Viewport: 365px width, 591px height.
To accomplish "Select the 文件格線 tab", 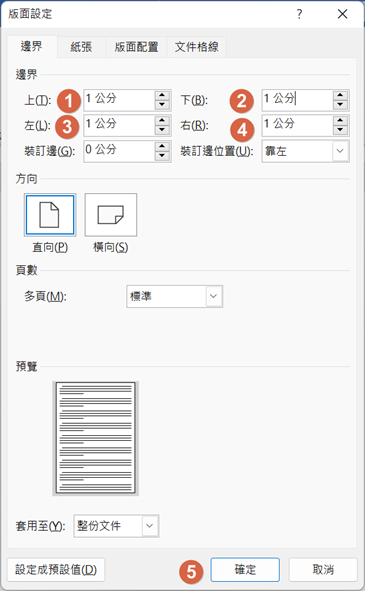I will point(196,47).
